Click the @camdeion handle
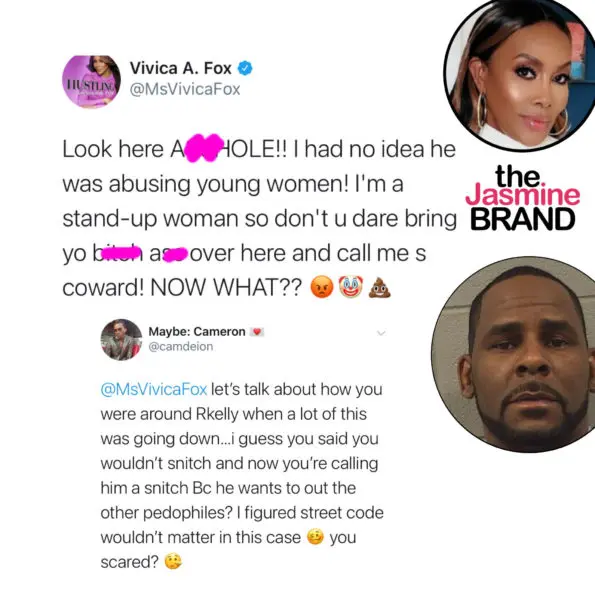The height and width of the screenshot is (595, 595). pos(181,346)
